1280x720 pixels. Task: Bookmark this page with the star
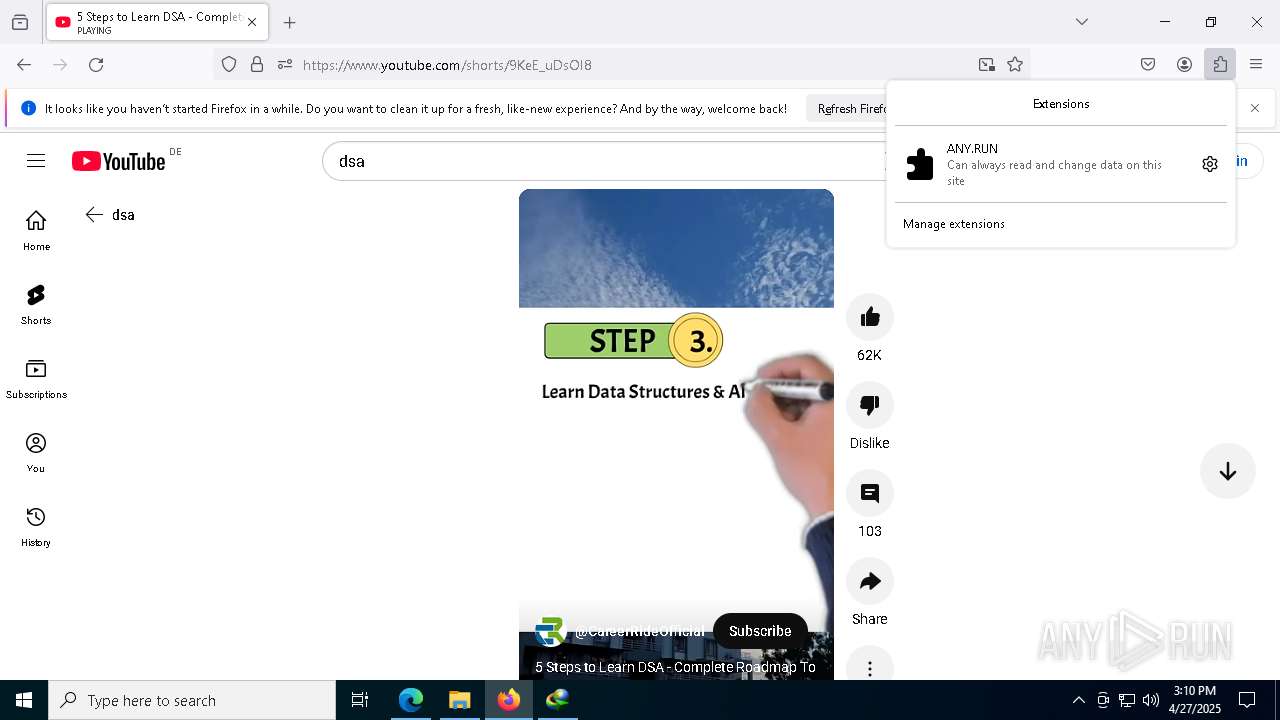tap(1015, 65)
